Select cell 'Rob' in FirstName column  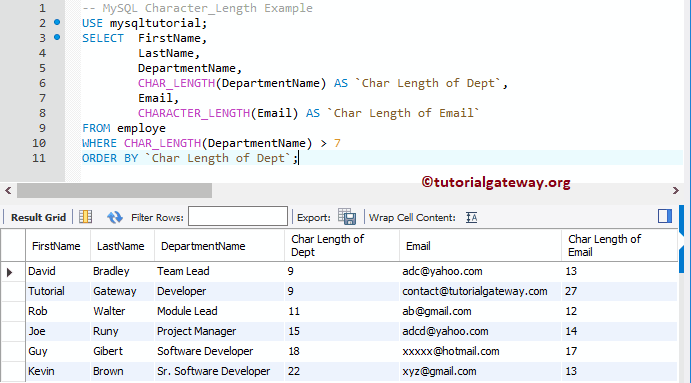[58, 311]
